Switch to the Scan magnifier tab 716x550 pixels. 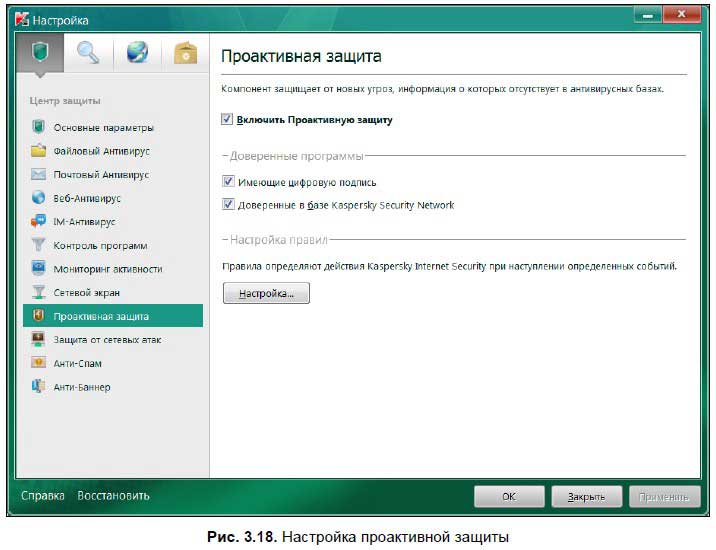(x=88, y=53)
